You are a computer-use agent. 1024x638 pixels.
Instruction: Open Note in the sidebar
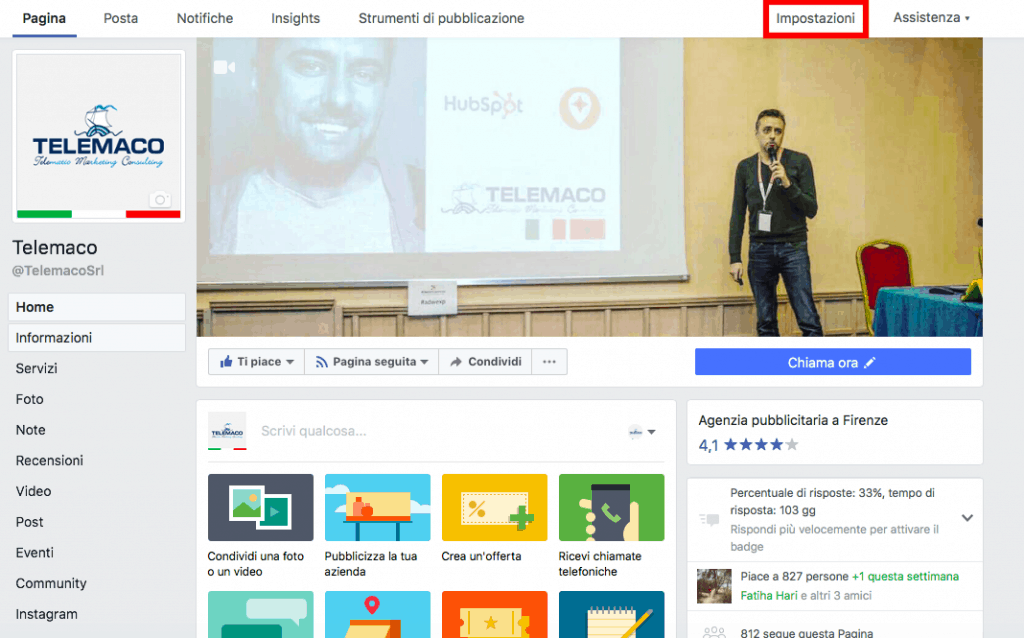(31, 430)
